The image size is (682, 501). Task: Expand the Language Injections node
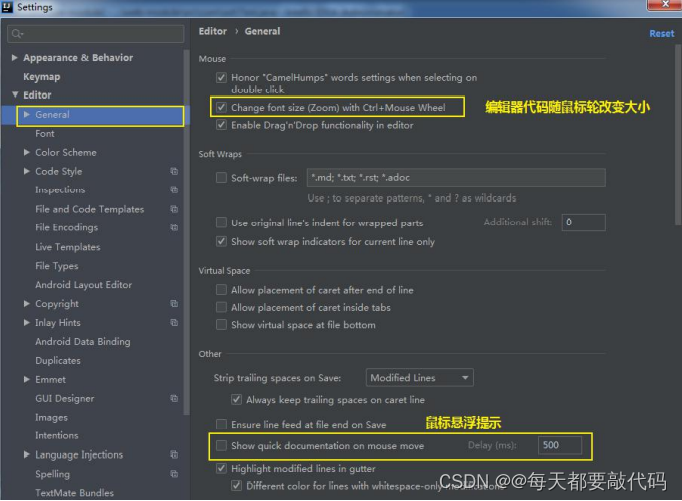(27, 455)
